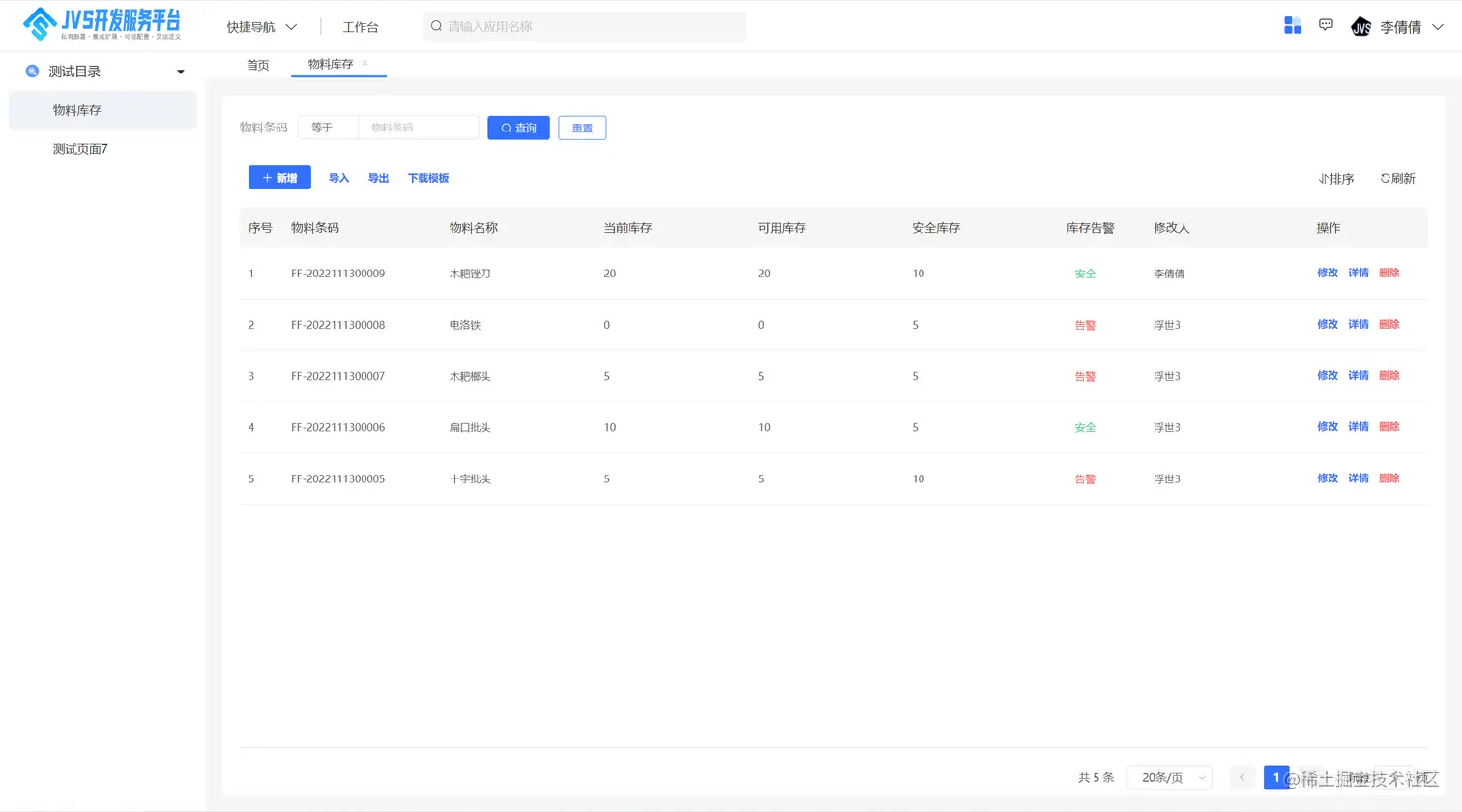Focus the application name search field
Viewport: 1462px width, 812px height.
(x=584, y=26)
